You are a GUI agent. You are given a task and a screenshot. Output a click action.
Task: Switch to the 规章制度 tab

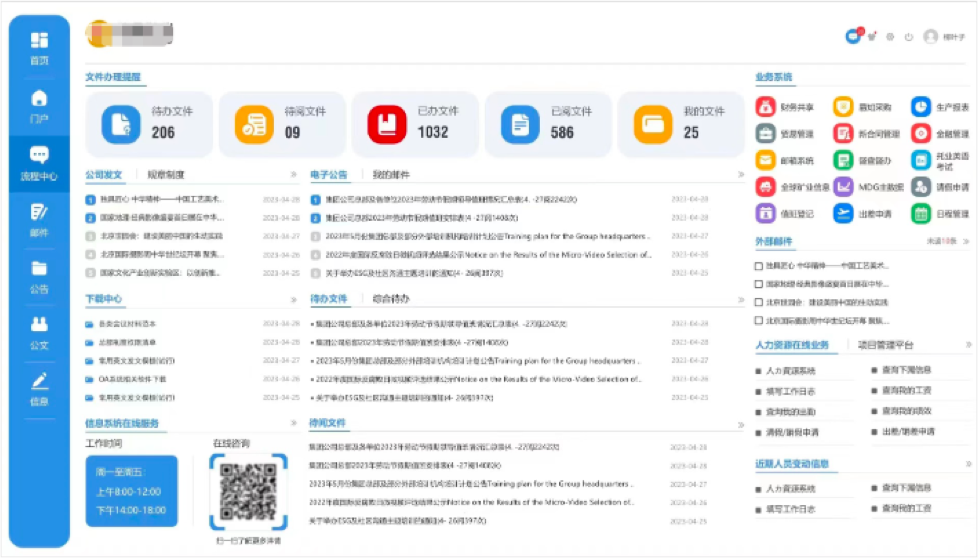(x=166, y=174)
